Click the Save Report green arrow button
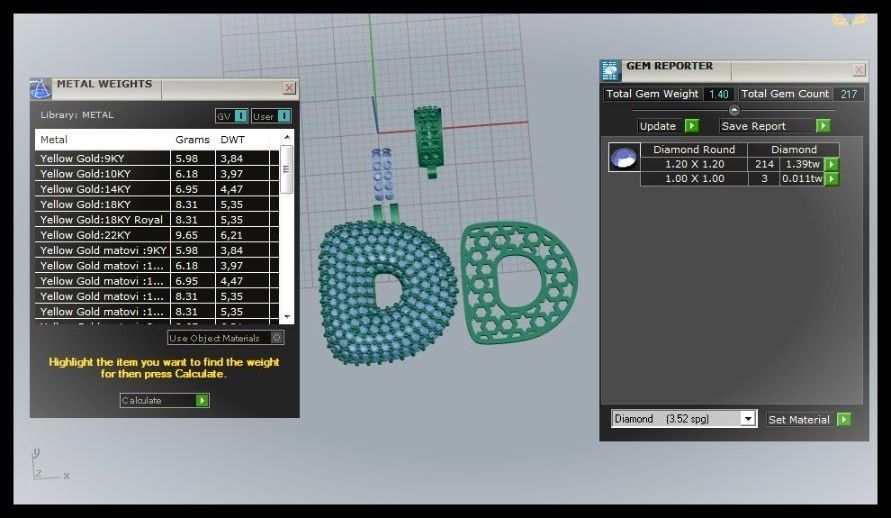This screenshot has width=891, height=518. pyautogui.click(x=823, y=126)
